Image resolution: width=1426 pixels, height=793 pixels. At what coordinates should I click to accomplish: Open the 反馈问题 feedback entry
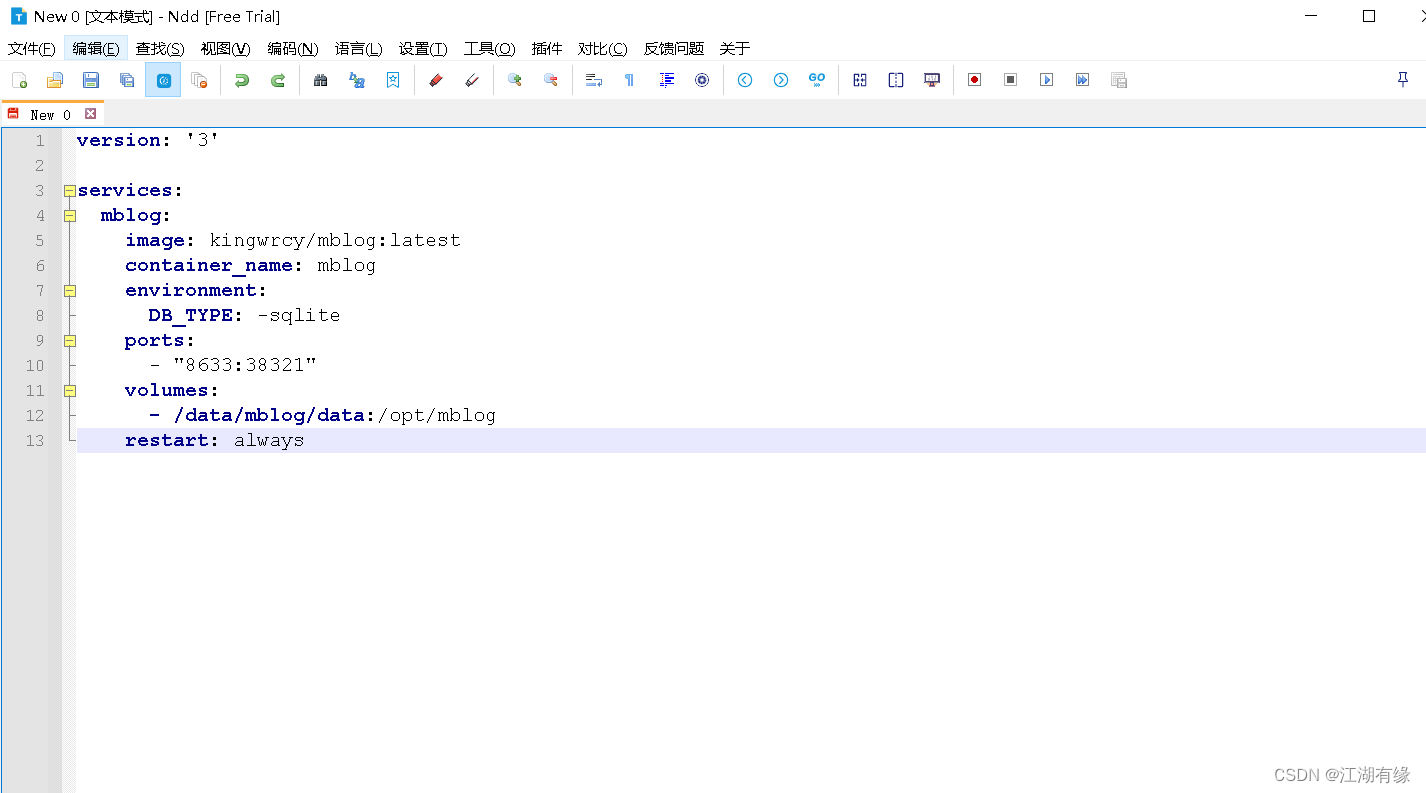[x=673, y=48]
